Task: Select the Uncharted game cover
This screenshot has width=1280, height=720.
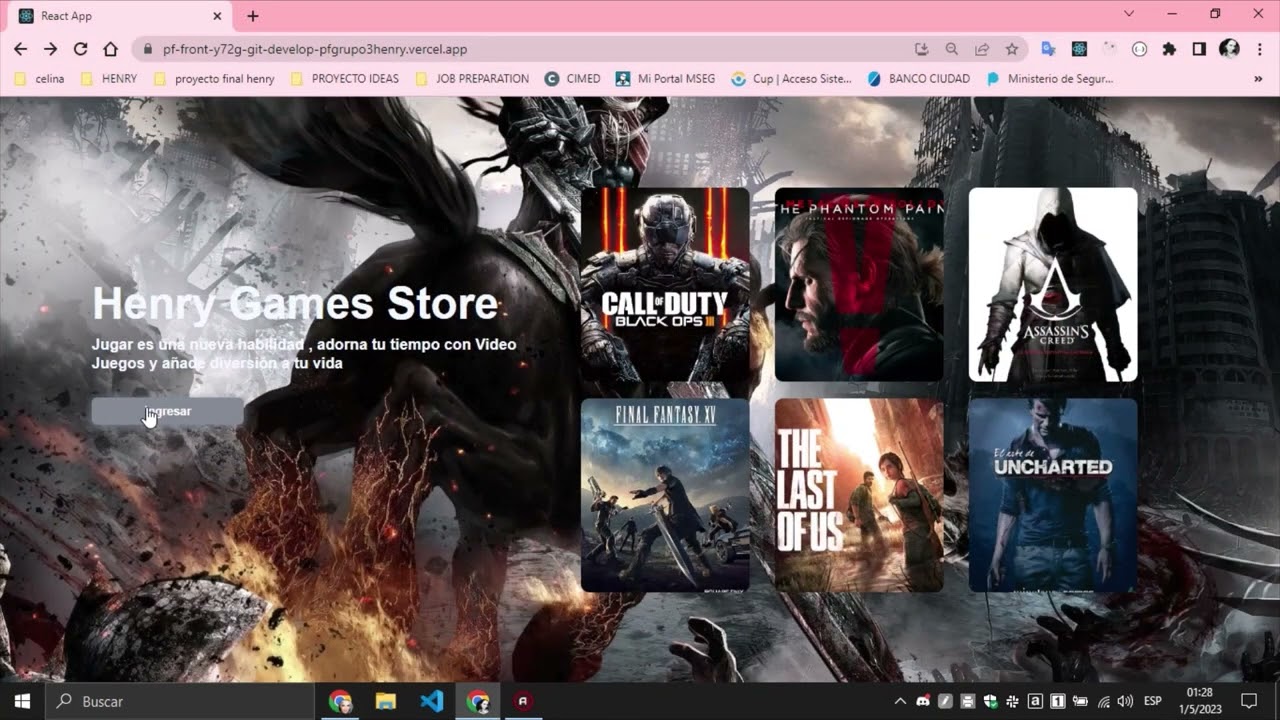Action: [1053, 495]
